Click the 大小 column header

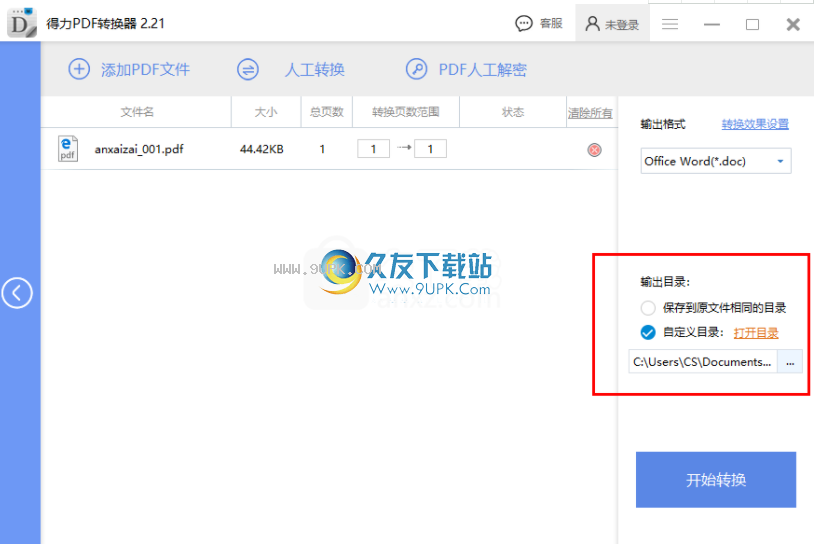[266, 112]
